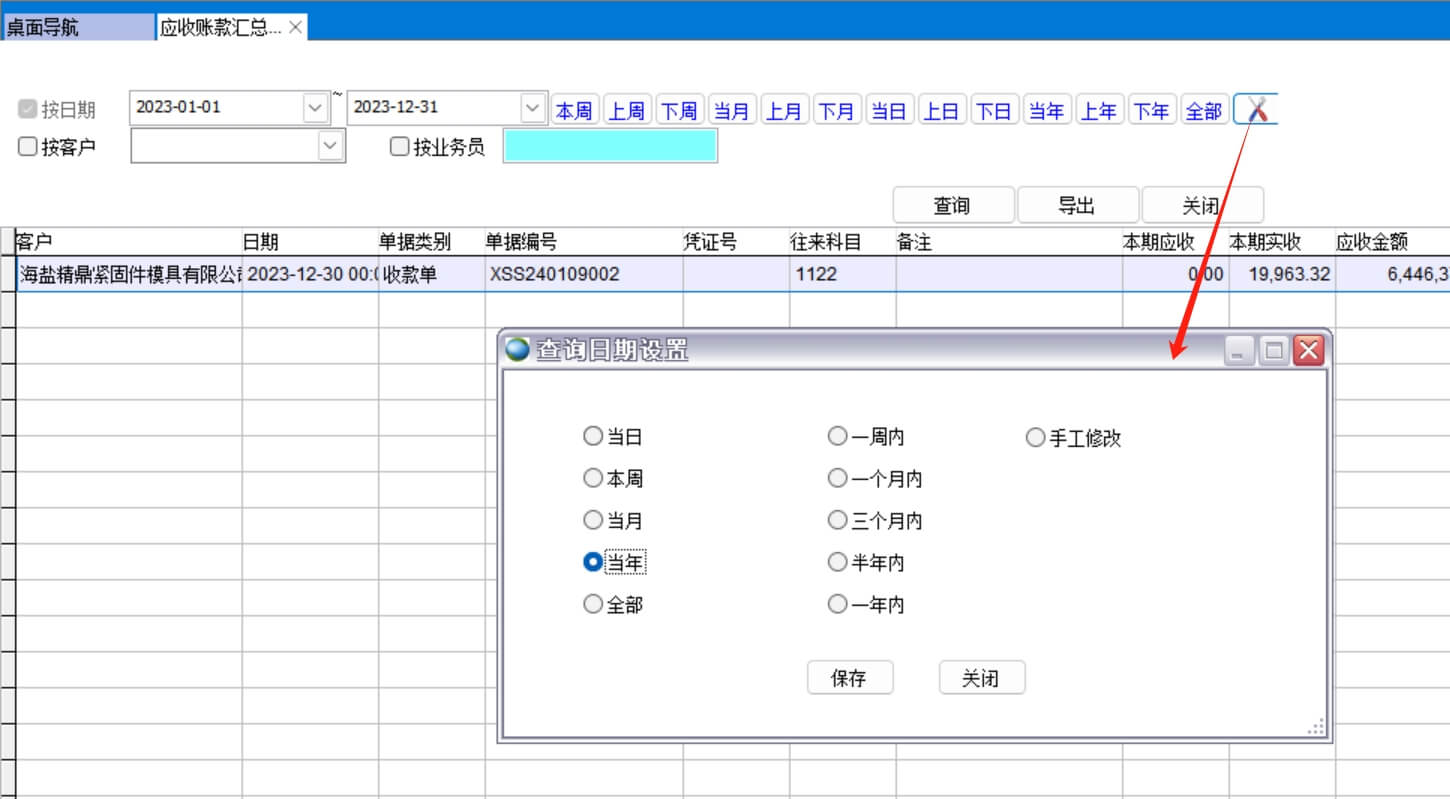Screen dimensions: 1450x799
Task: Select the 手工修改 radio button
Action: 1036,438
